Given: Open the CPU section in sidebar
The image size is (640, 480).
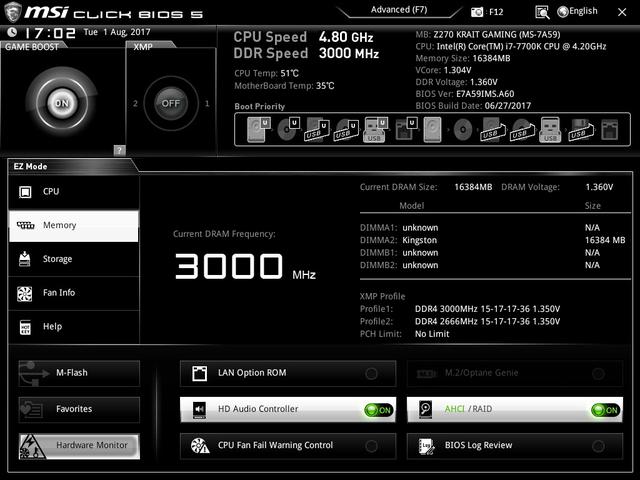Looking at the screenshot, I should (x=74, y=191).
